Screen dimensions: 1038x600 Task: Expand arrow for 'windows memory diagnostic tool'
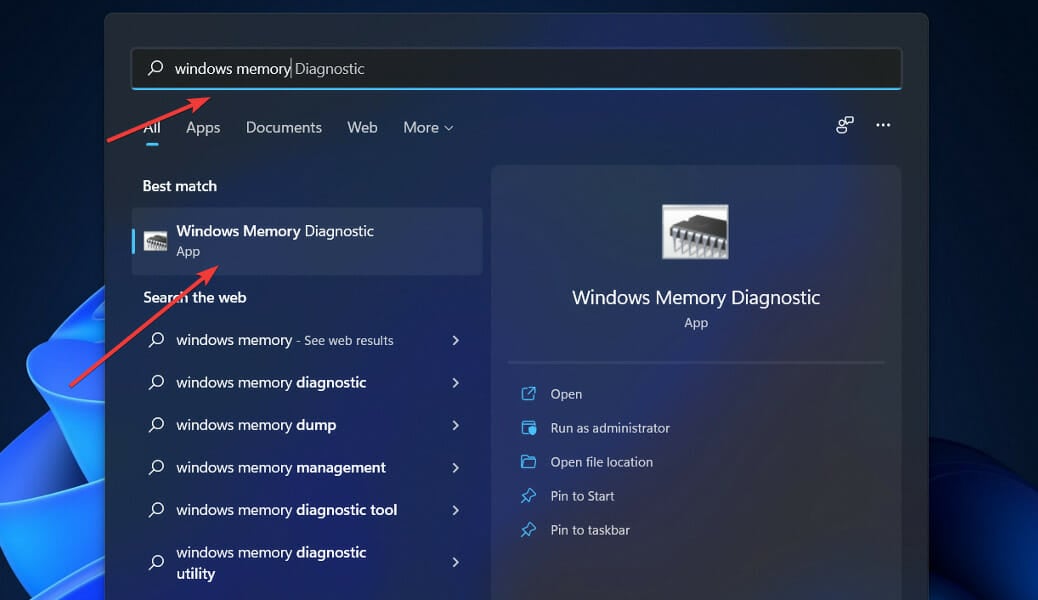(x=455, y=509)
